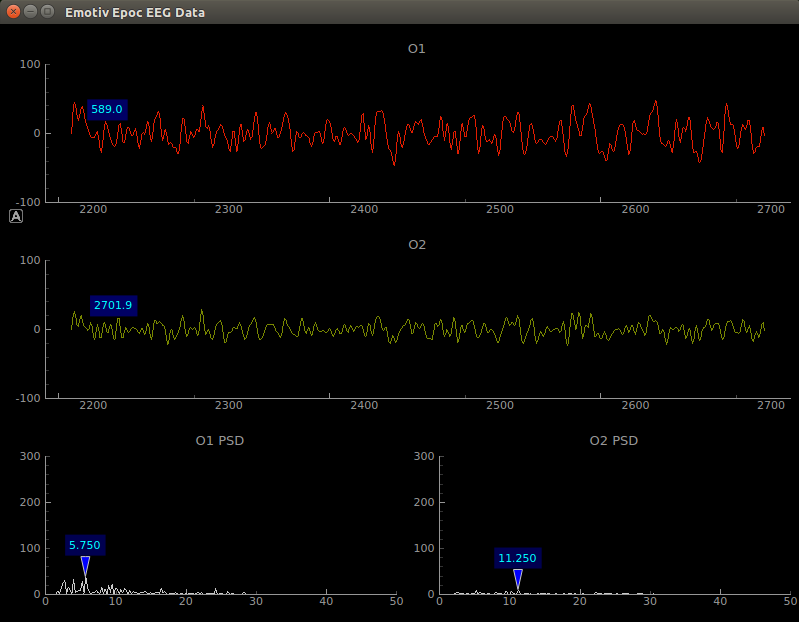Click the "O2 PSD" plot title
This screenshot has height=622, width=799.
pos(614,440)
